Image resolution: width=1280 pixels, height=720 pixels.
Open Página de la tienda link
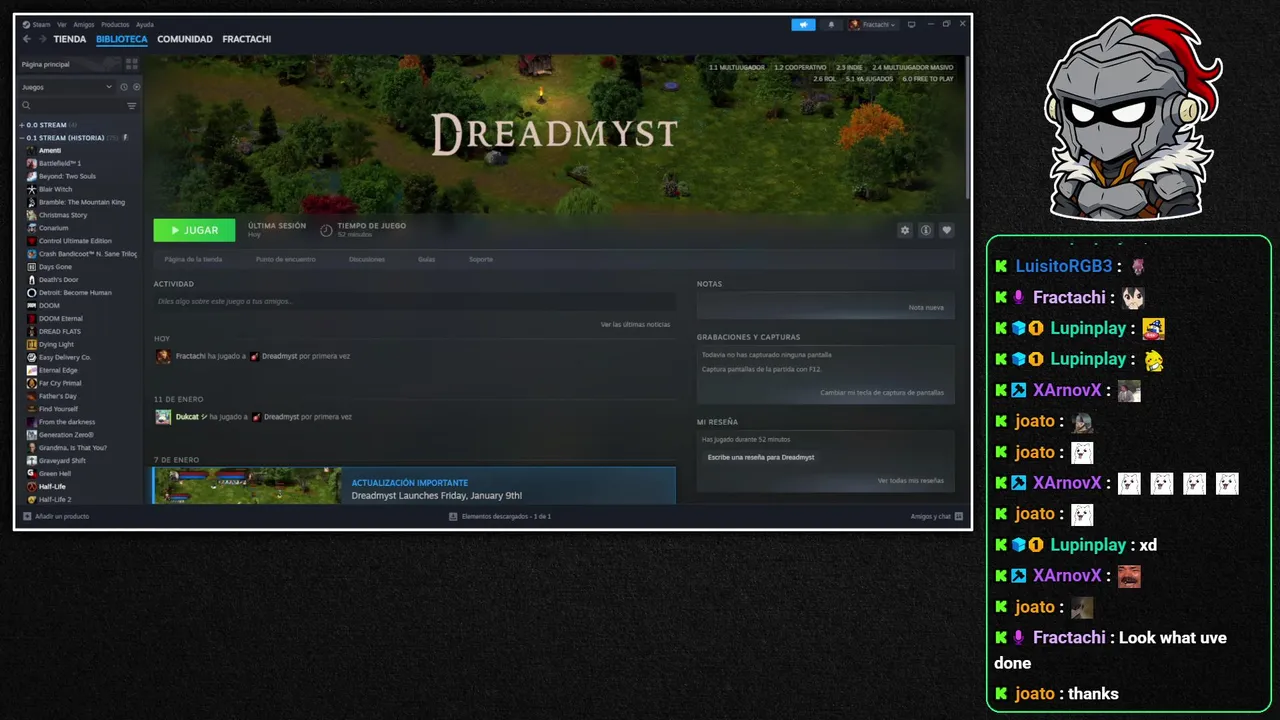[x=193, y=259]
